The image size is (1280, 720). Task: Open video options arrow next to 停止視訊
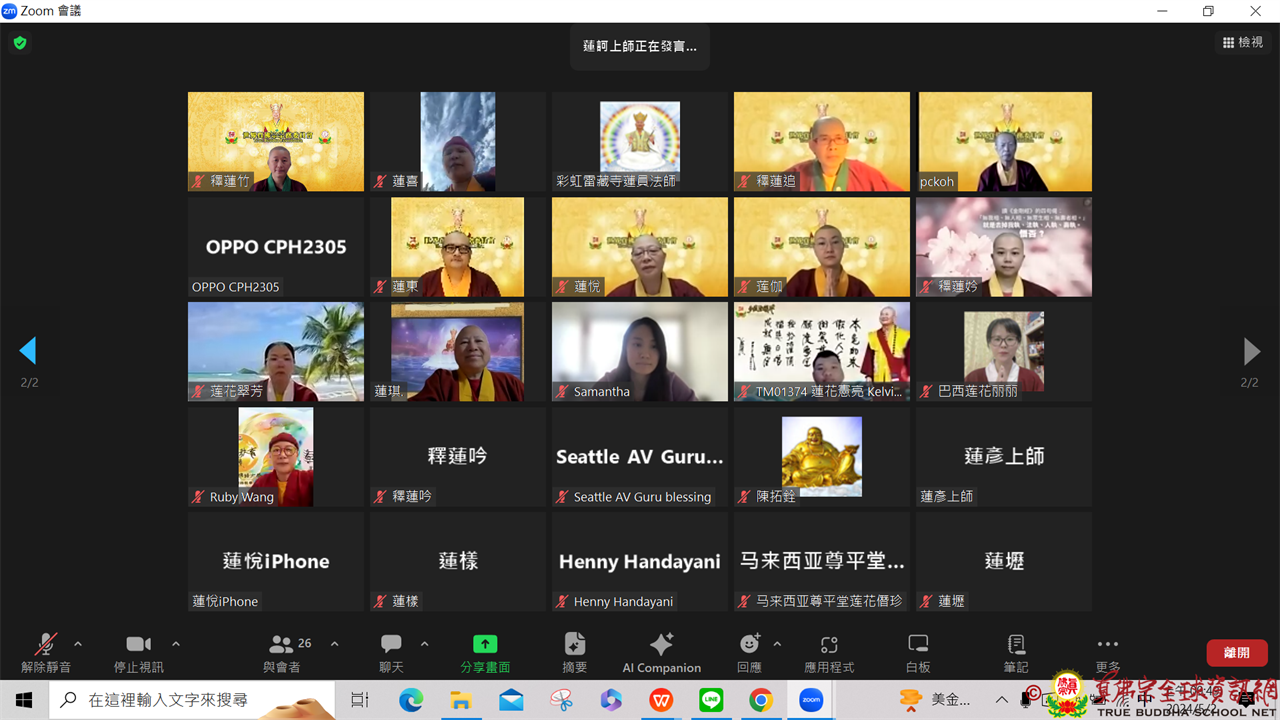tap(176, 644)
